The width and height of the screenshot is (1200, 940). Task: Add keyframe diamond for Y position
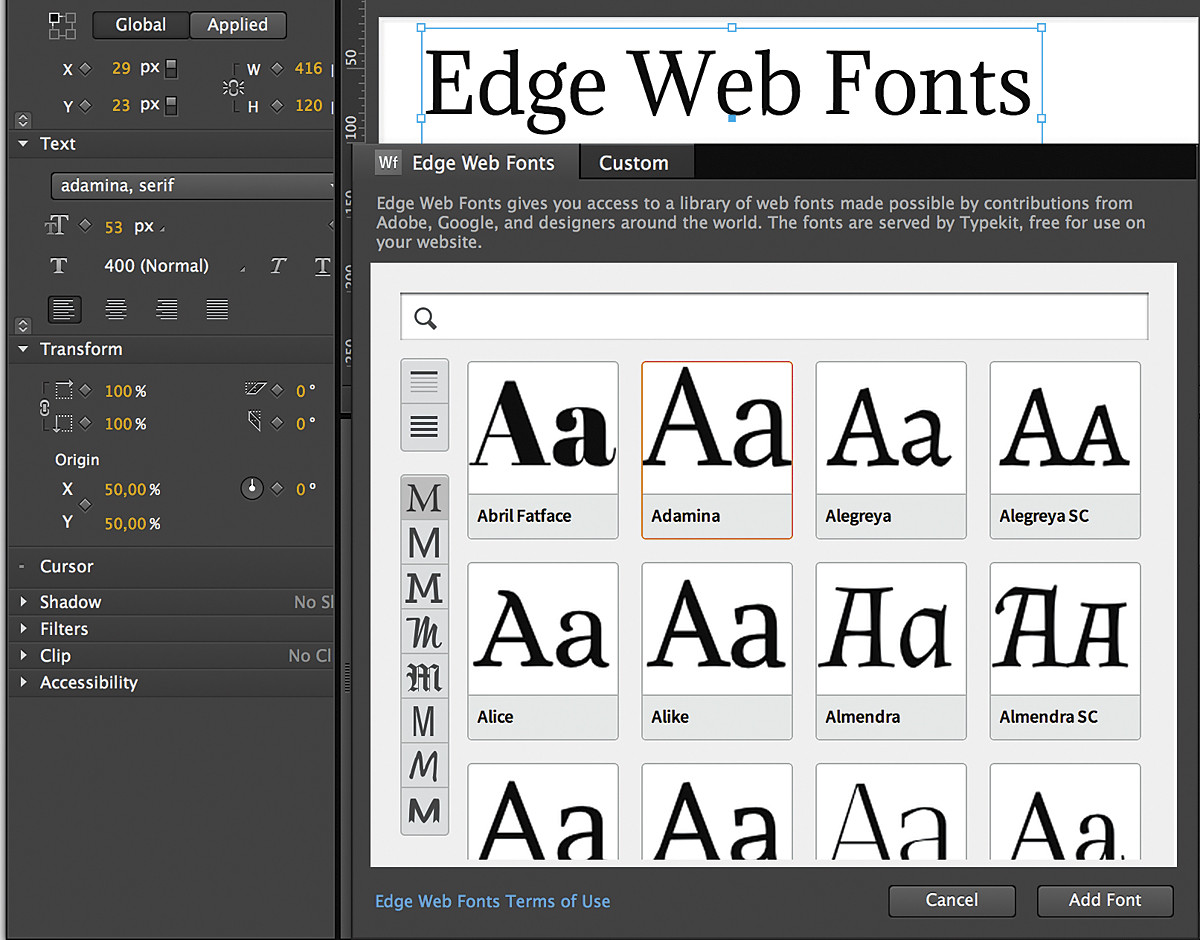tap(86, 105)
